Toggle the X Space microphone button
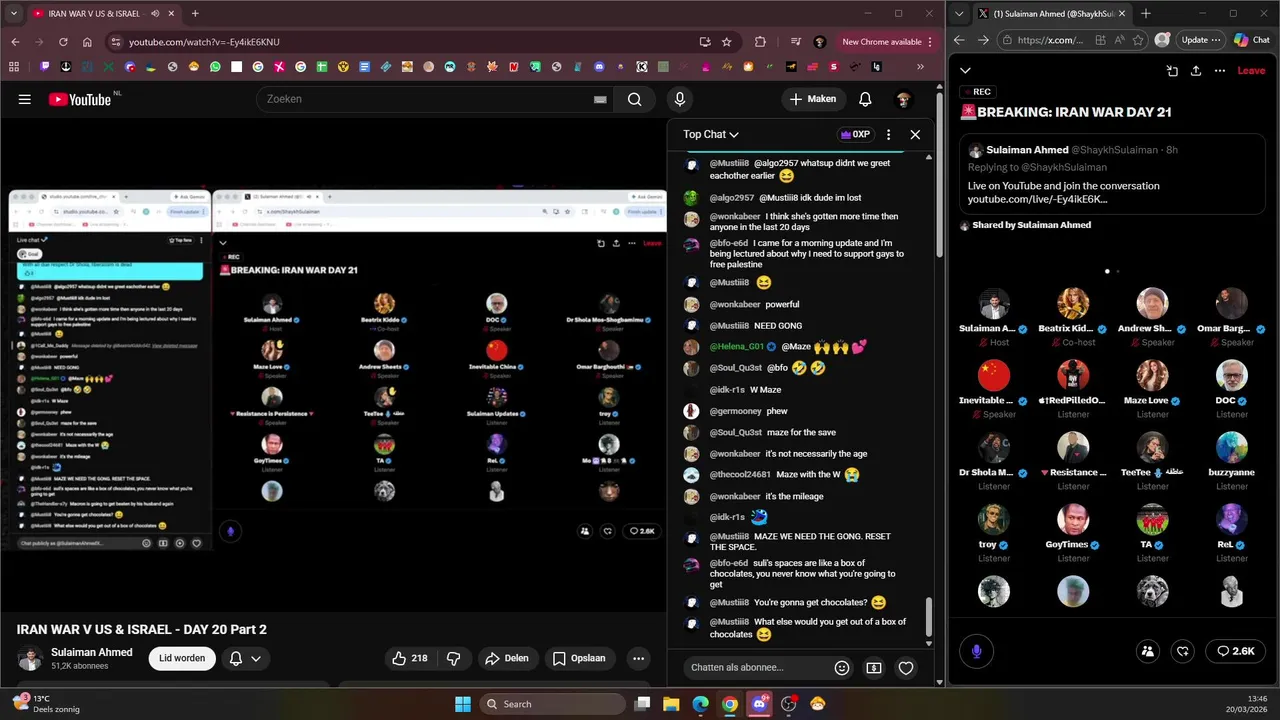This screenshot has height=720, width=1280. click(977, 651)
